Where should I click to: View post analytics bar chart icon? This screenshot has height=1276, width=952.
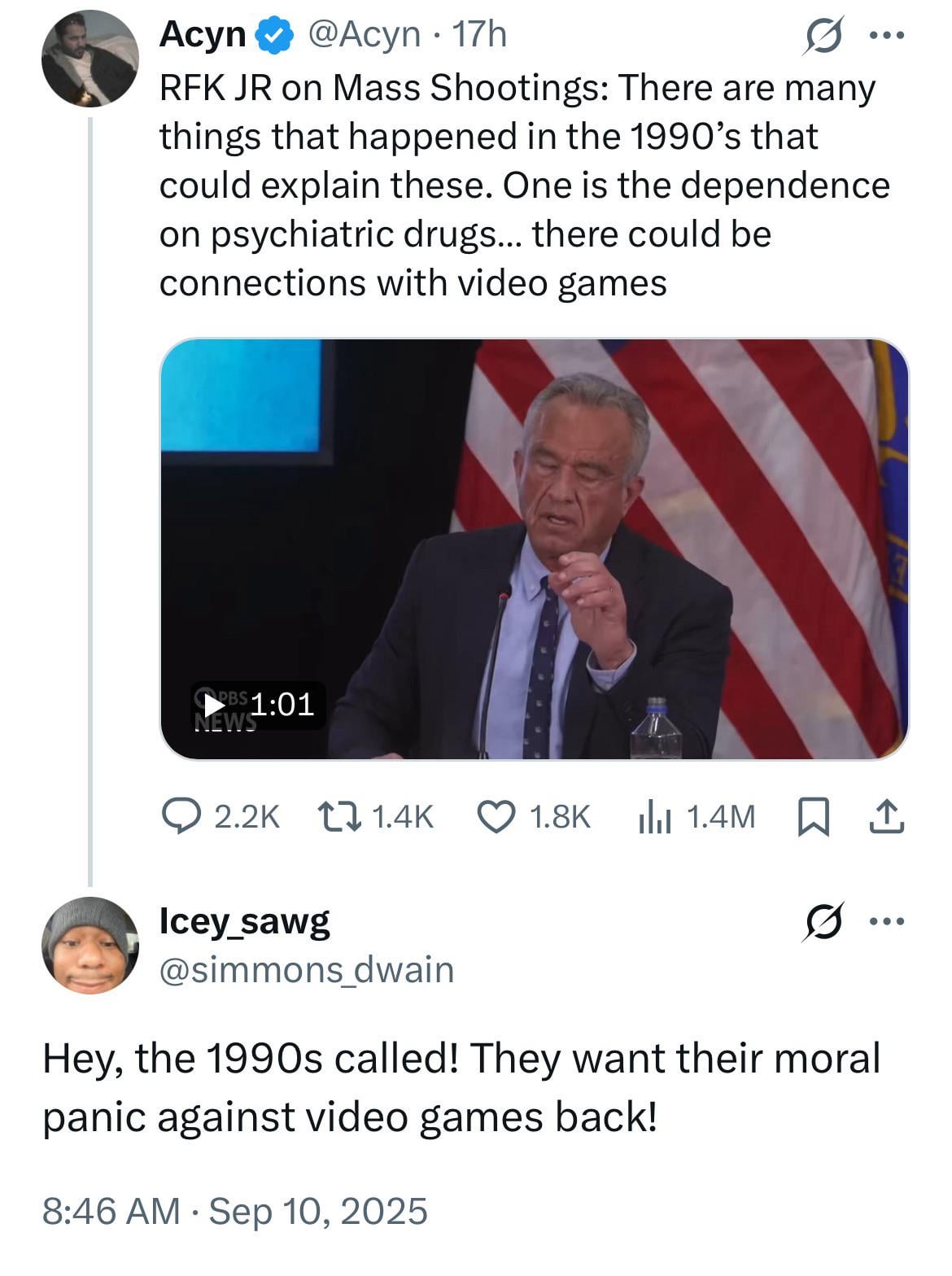click(x=697, y=816)
